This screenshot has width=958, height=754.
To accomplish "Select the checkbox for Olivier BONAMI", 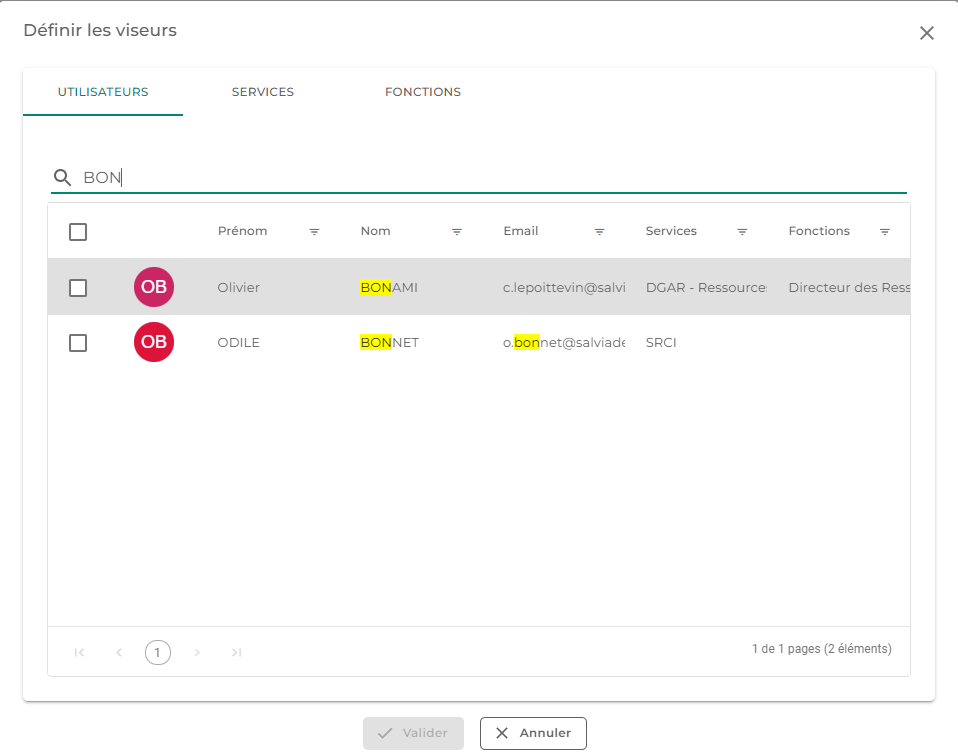I will pyautogui.click(x=78, y=287).
